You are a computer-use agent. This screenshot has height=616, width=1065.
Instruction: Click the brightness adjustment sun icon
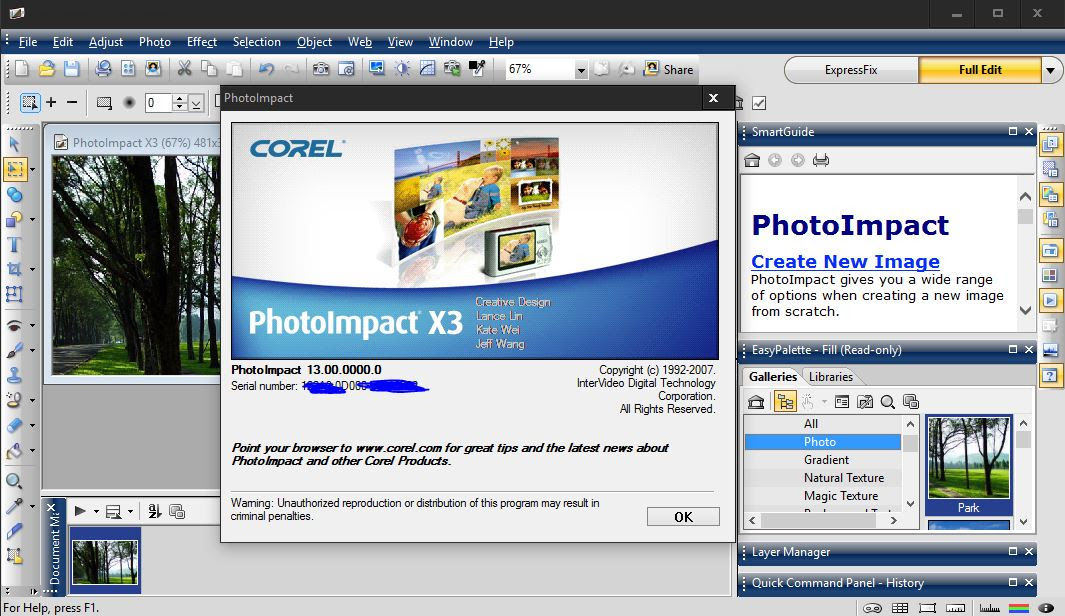point(402,69)
